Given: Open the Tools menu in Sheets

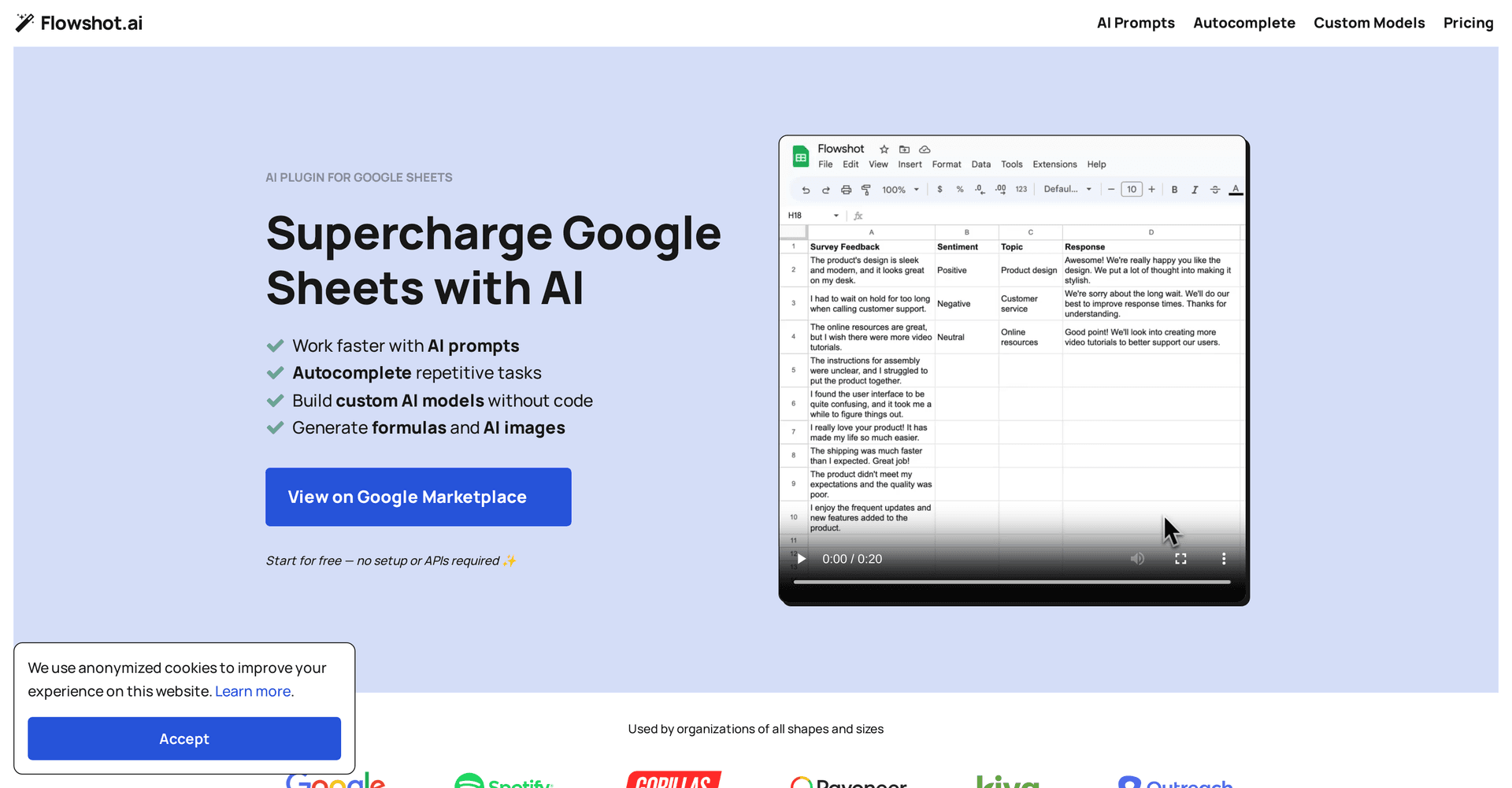Looking at the screenshot, I should 1012,165.
